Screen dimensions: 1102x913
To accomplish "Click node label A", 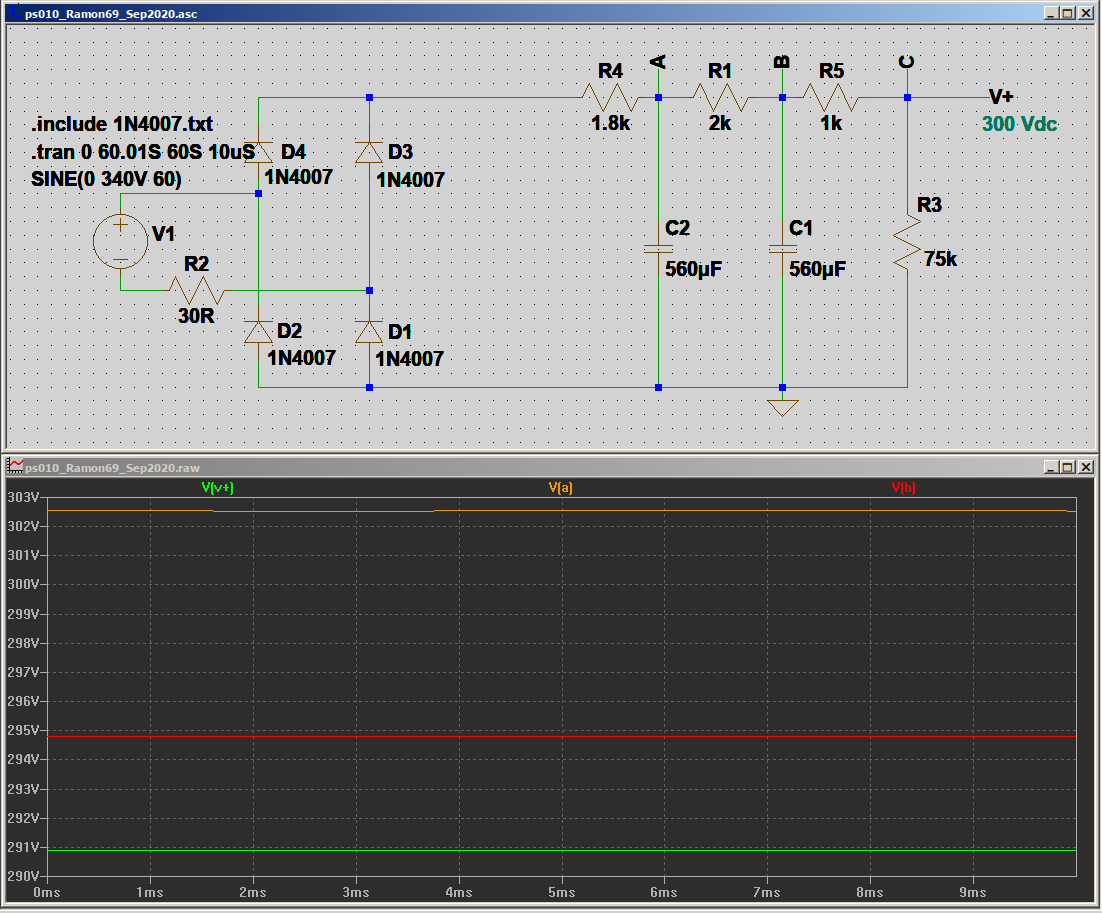I will (658, 63).
